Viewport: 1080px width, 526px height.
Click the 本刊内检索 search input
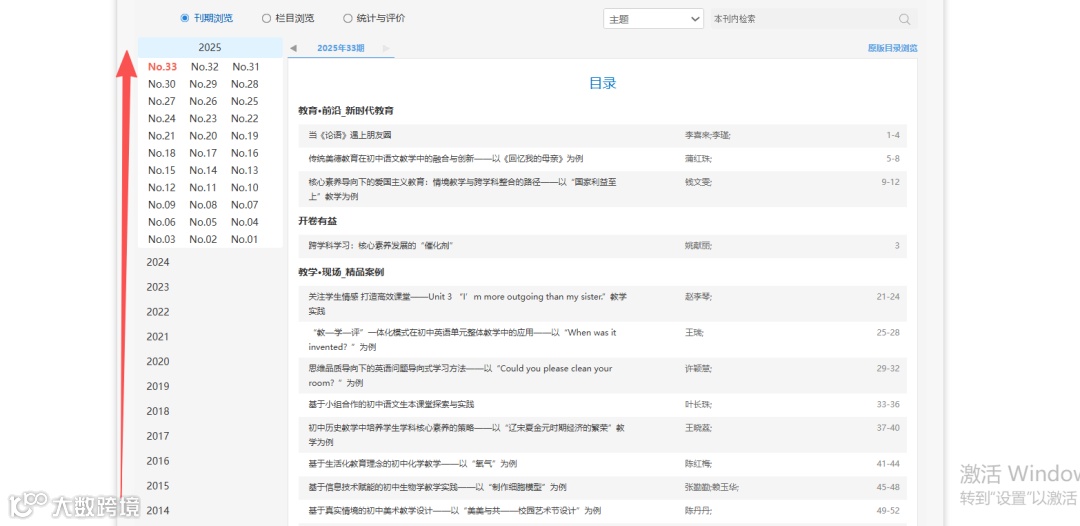[x=803, y=19]
